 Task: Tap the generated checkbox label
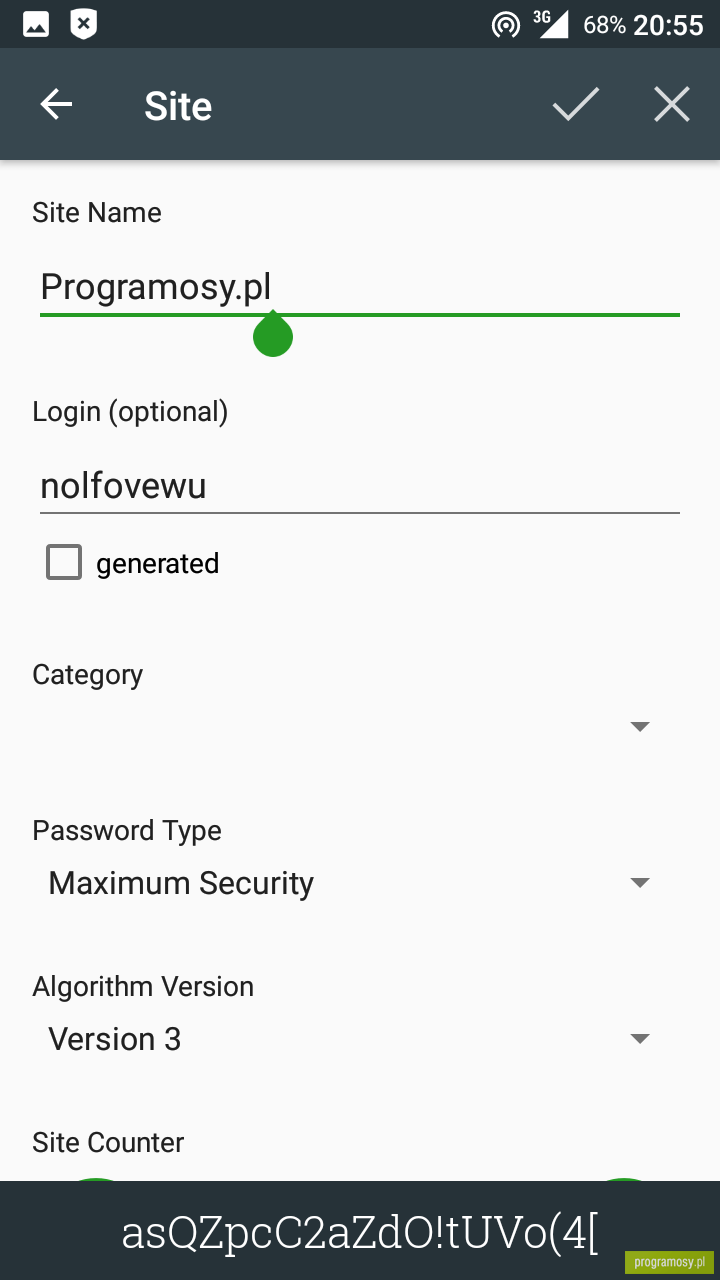[157, 564]
